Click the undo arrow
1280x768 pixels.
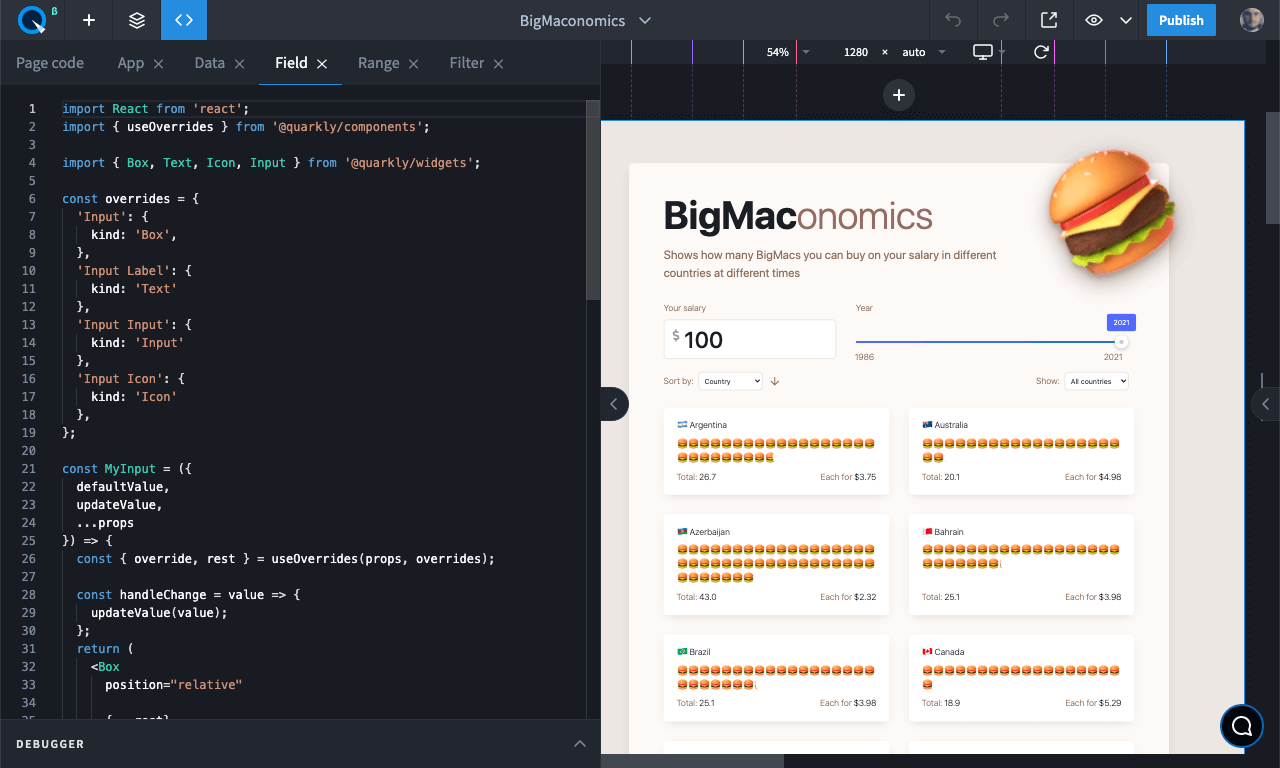coord(953,20)
